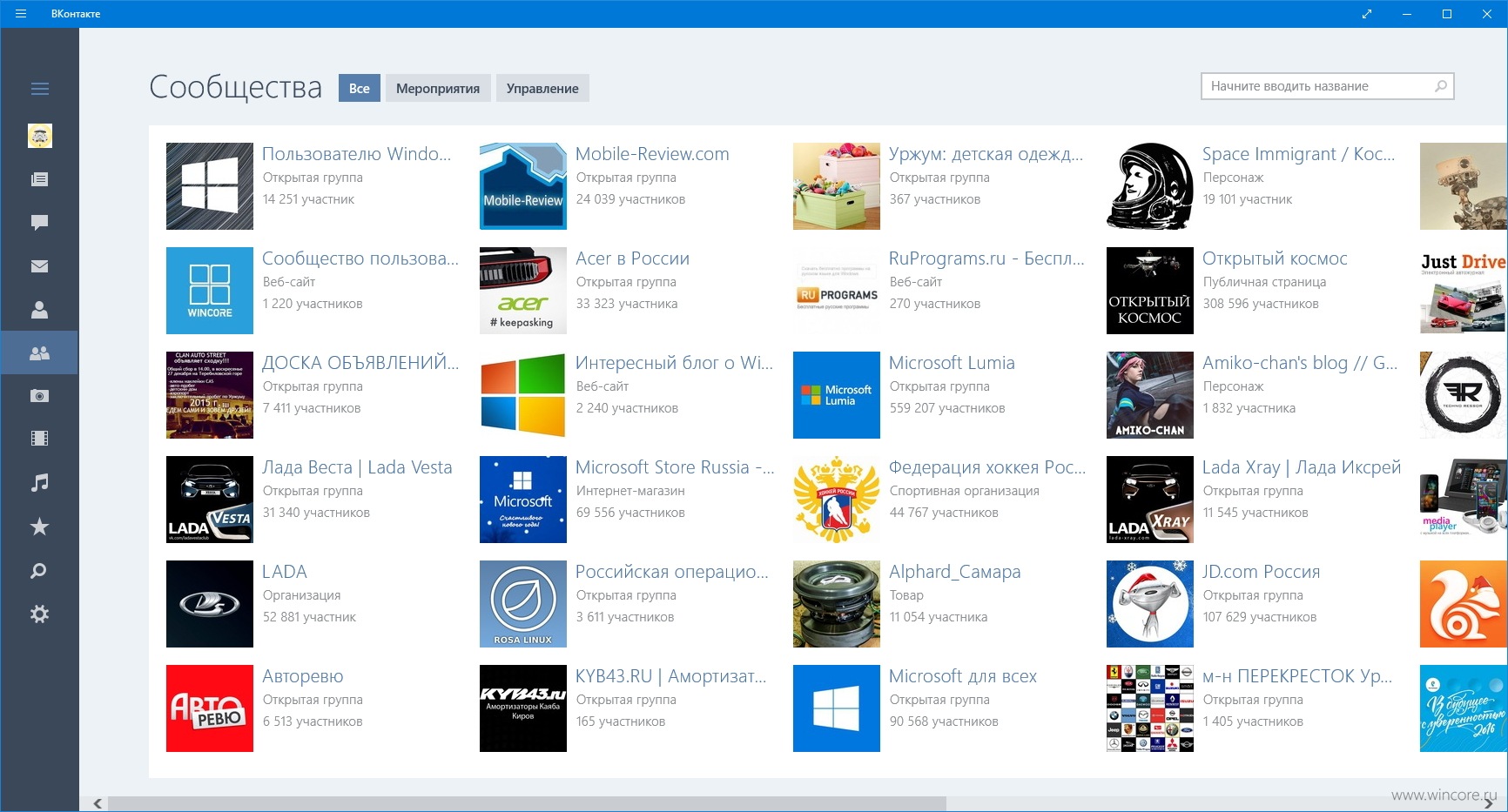Viewport: 1508px width, 812px height.
Task: Open RuPrograms.ru - Беспл... link
Action: (986, 258)
